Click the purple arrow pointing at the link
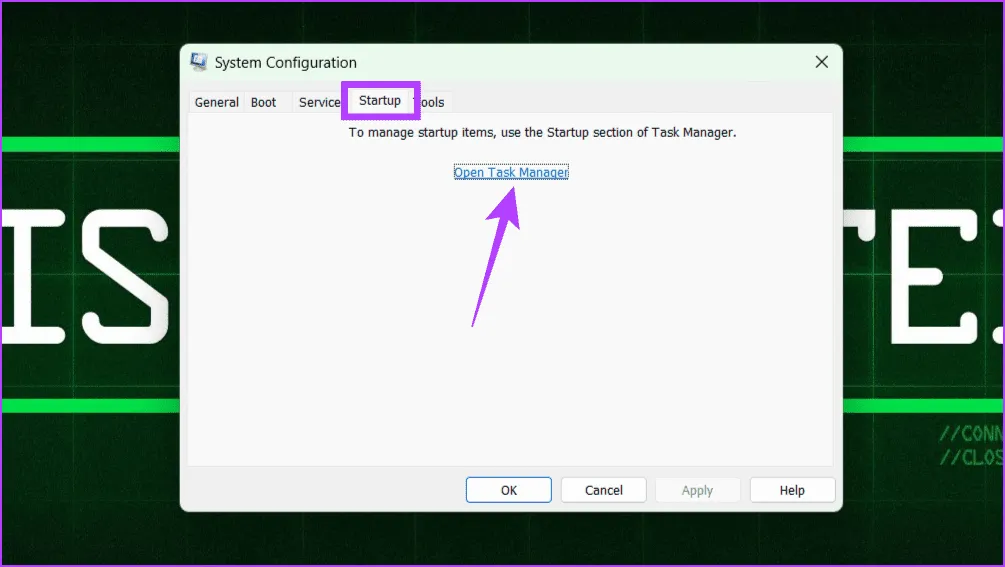 point(495,255)
